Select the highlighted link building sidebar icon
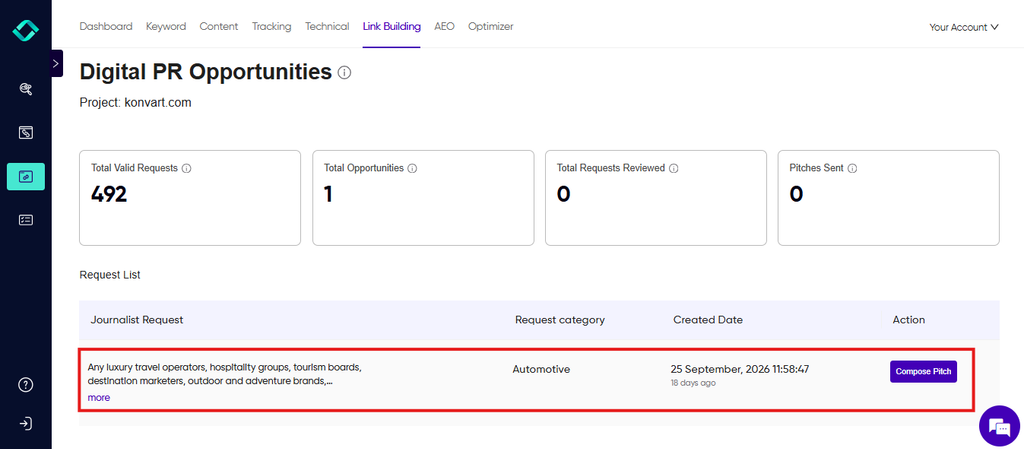 click(x=25, y=176)
